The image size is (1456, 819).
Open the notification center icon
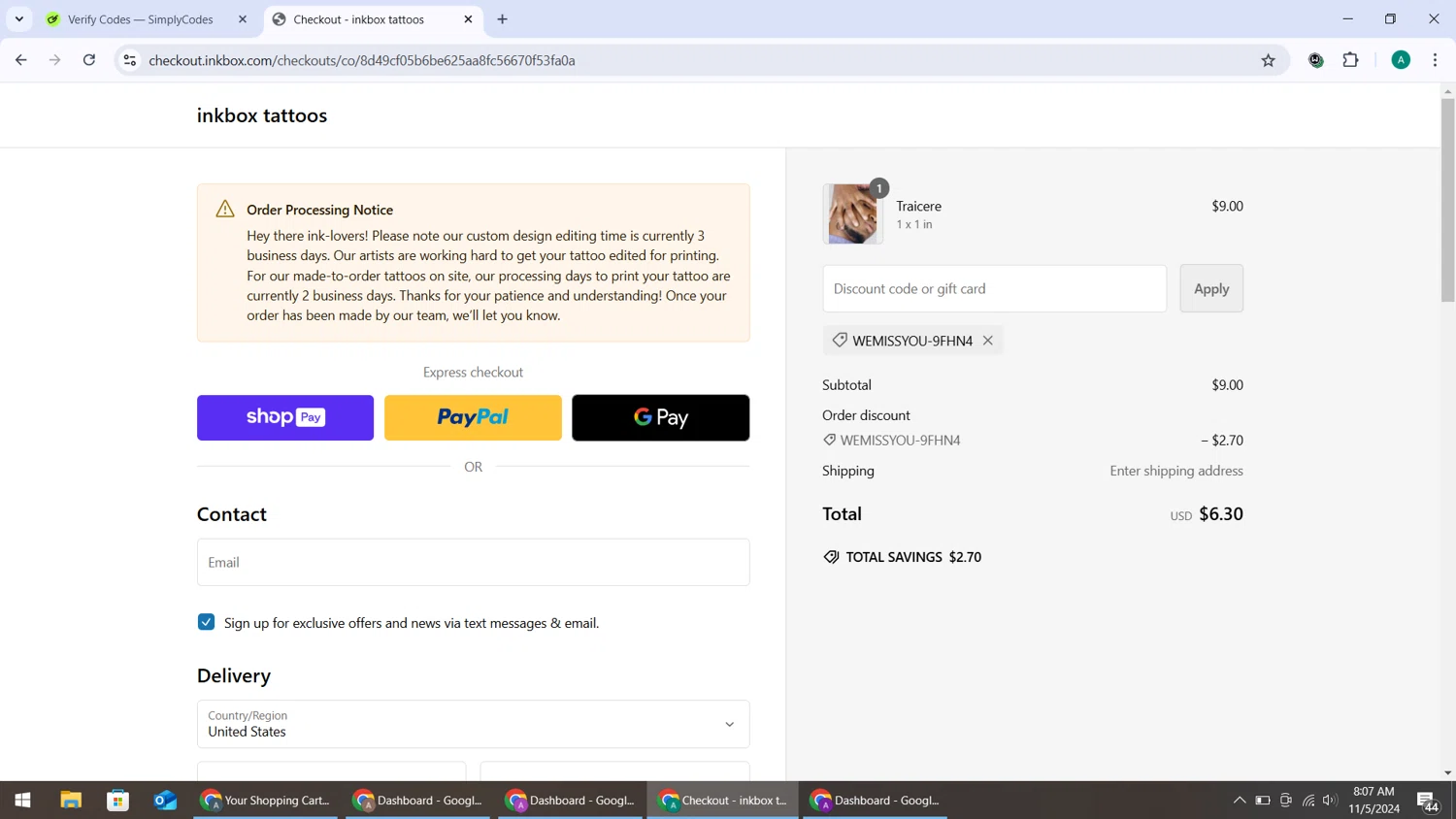tap(1427, 802)
